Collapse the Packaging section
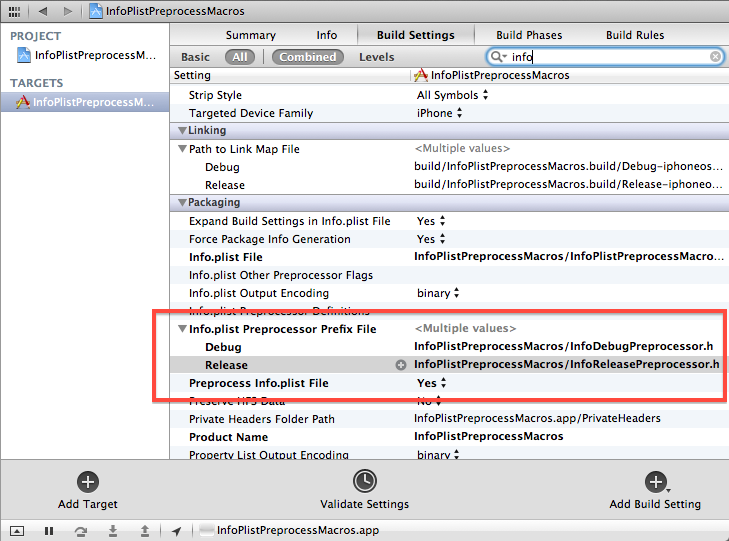729x541 pixels. click(x=182, y=203)
